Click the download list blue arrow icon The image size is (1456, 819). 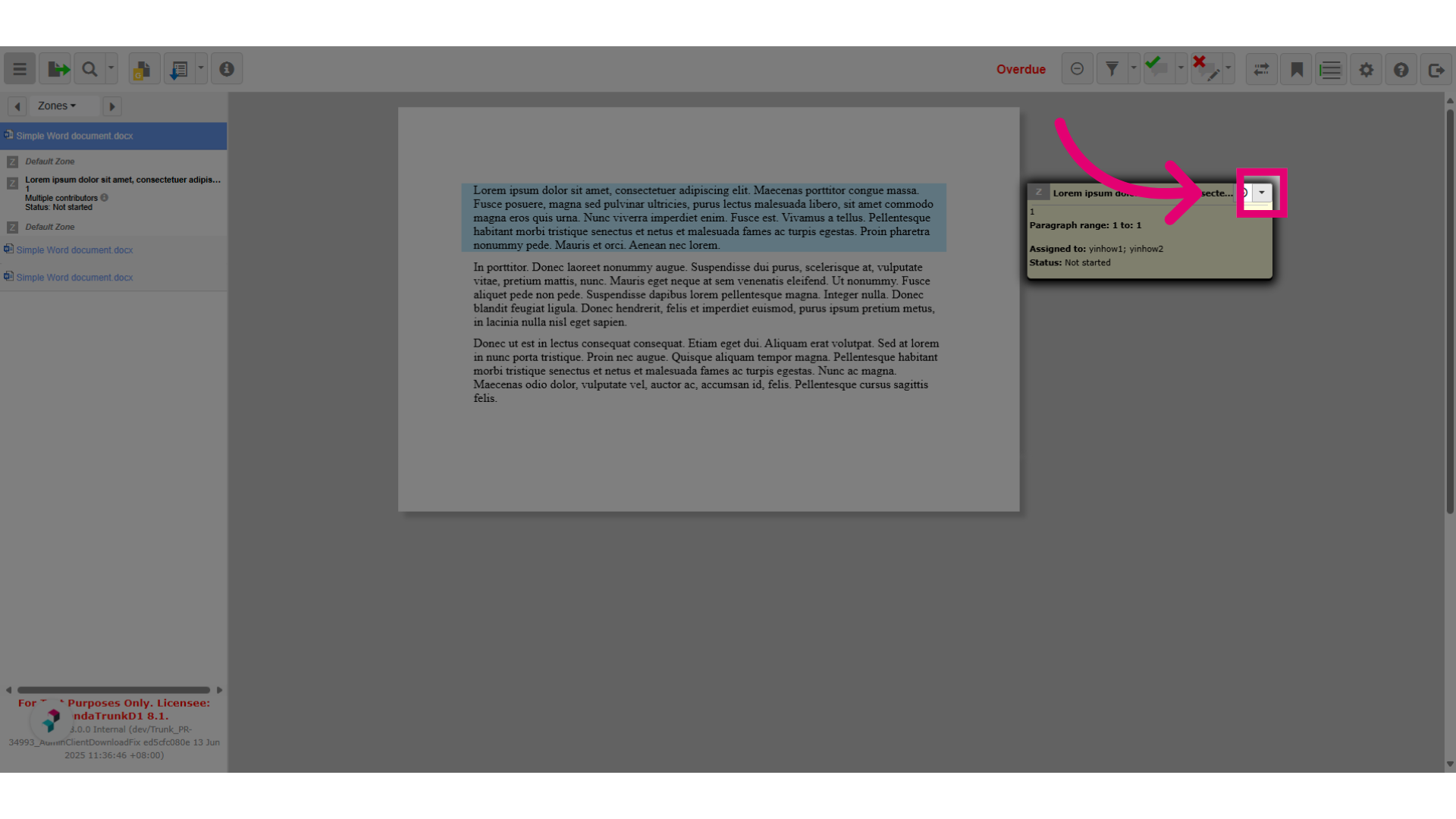tap(179, 69)
